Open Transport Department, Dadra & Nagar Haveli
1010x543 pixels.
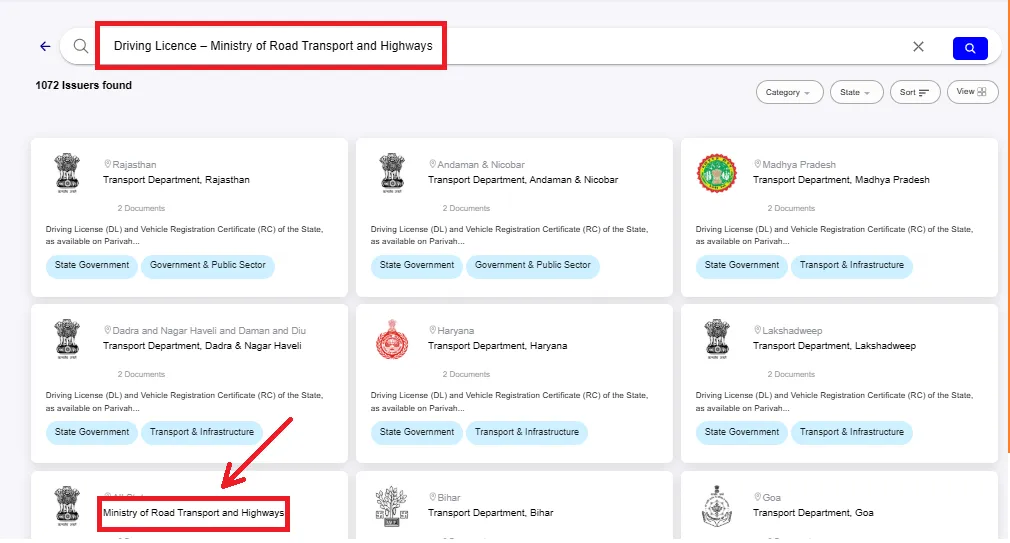click(202, 346)
